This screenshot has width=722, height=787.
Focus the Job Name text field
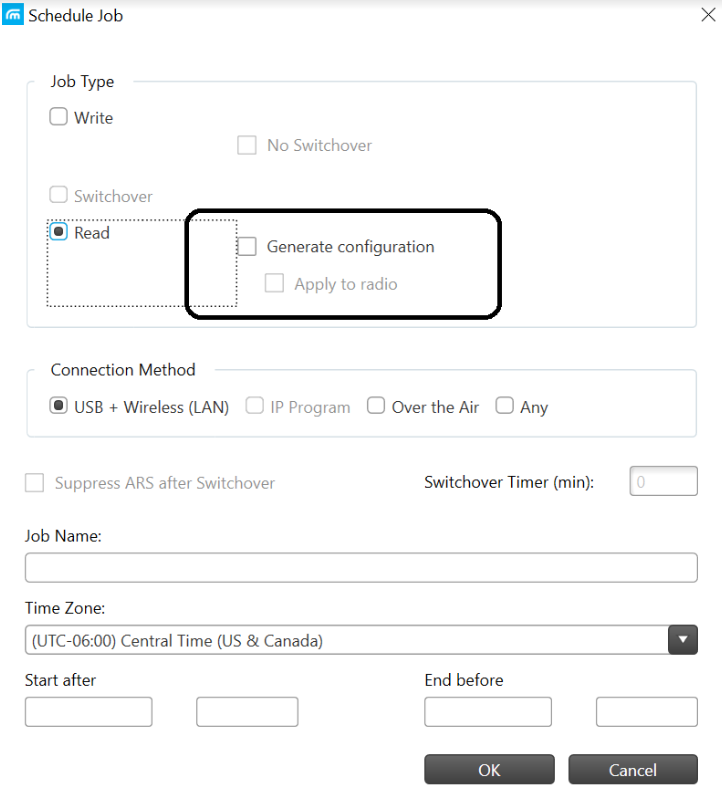[x=361, y=568]
